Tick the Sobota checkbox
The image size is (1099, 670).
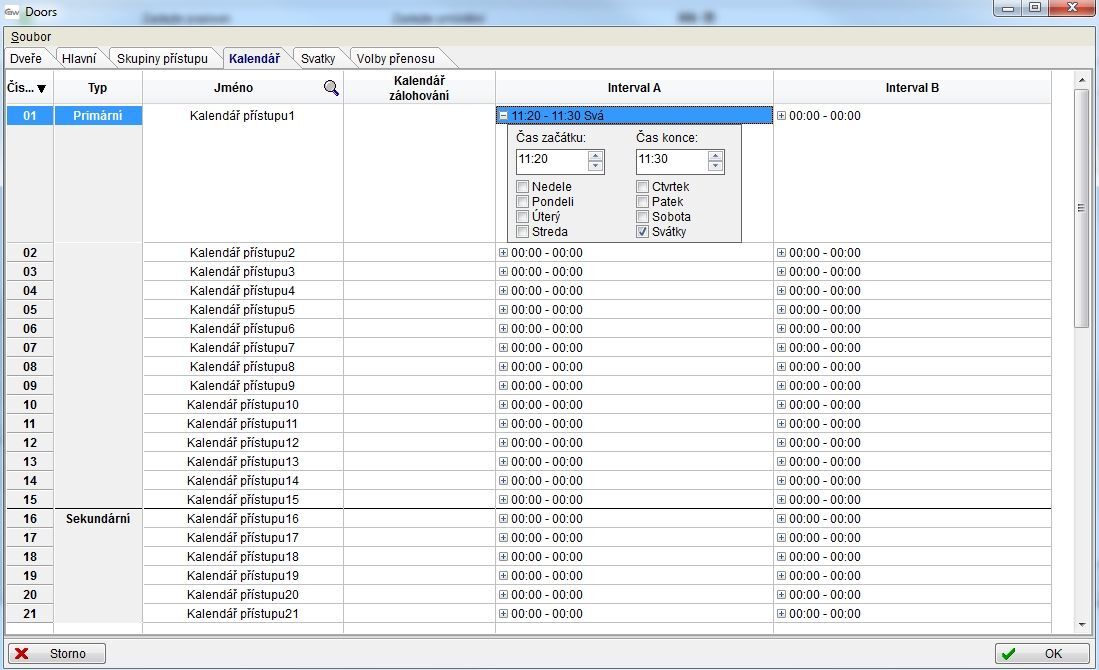[x=643, y=217]
